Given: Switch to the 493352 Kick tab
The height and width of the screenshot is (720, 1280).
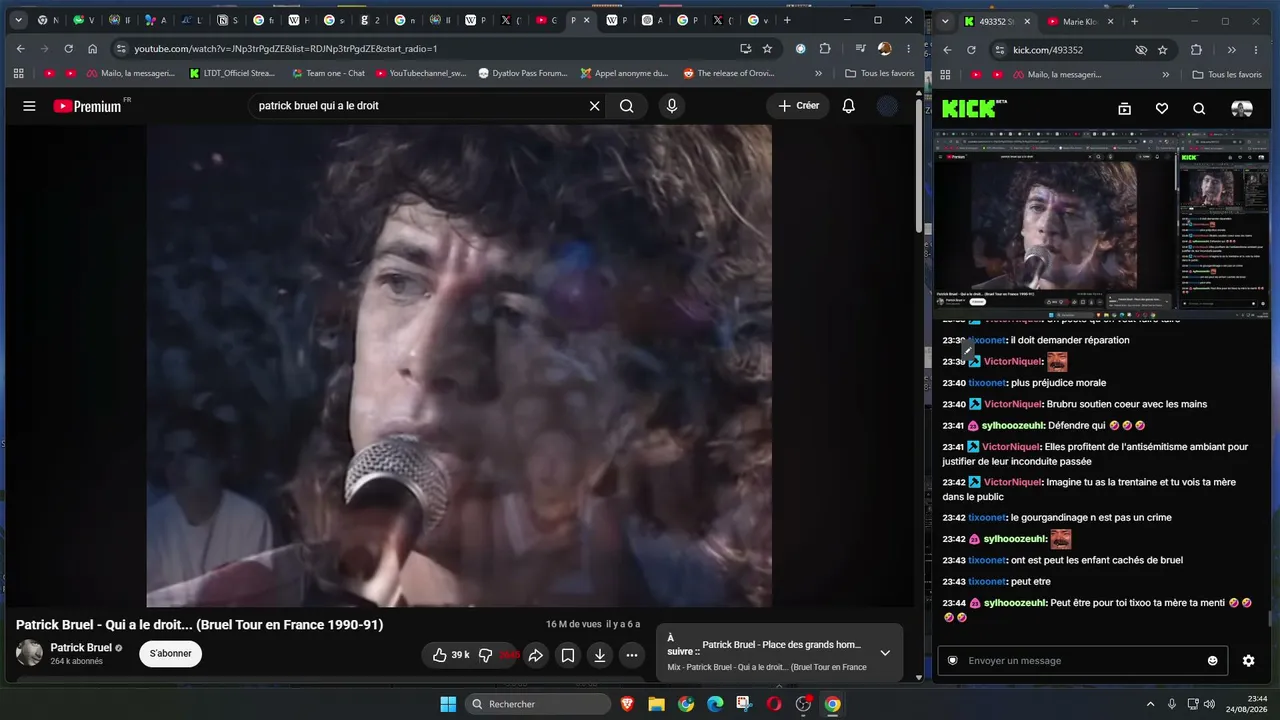Looking at the screenshot, I should click(x=997, y=21).
